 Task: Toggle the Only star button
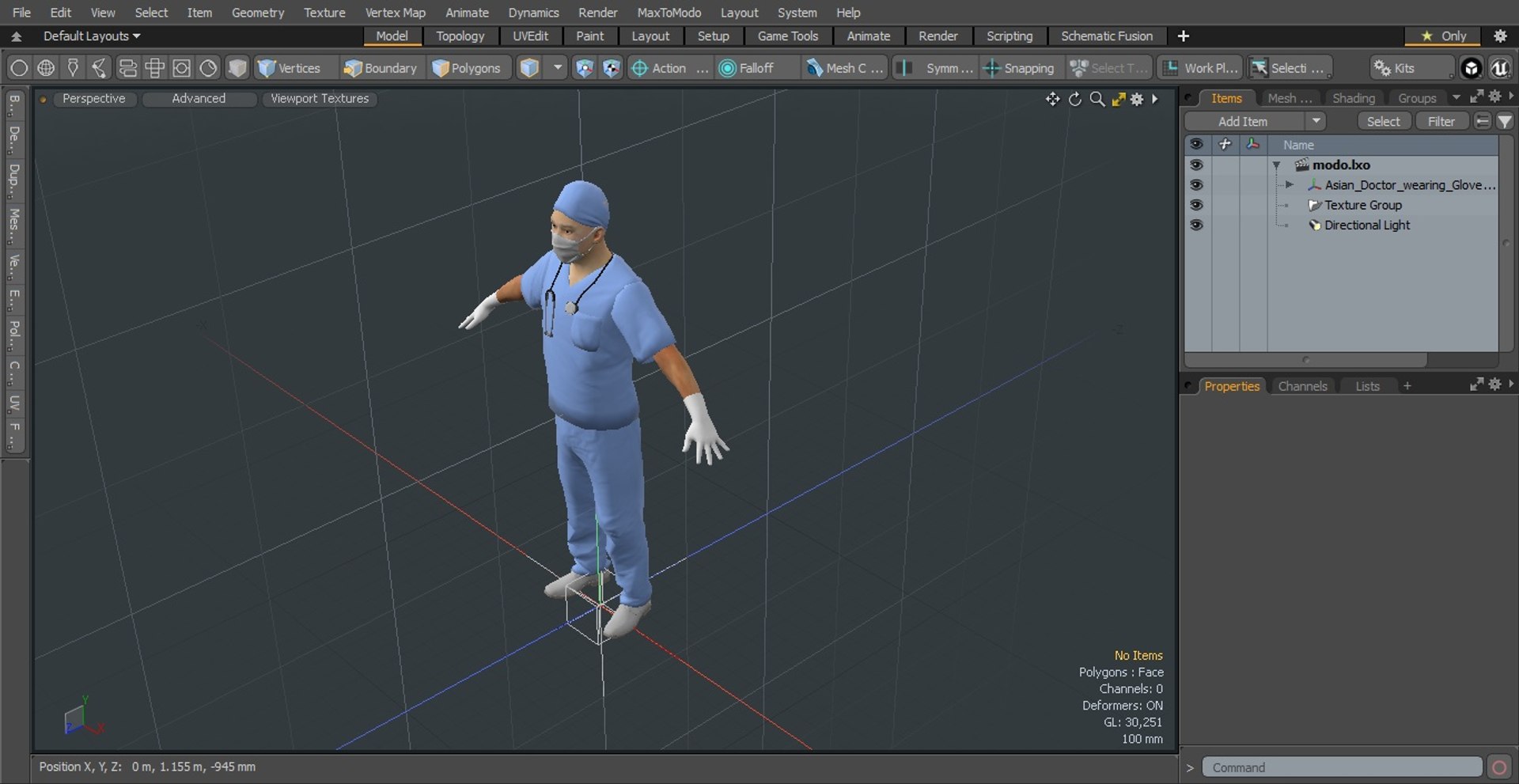[1444, 36]
